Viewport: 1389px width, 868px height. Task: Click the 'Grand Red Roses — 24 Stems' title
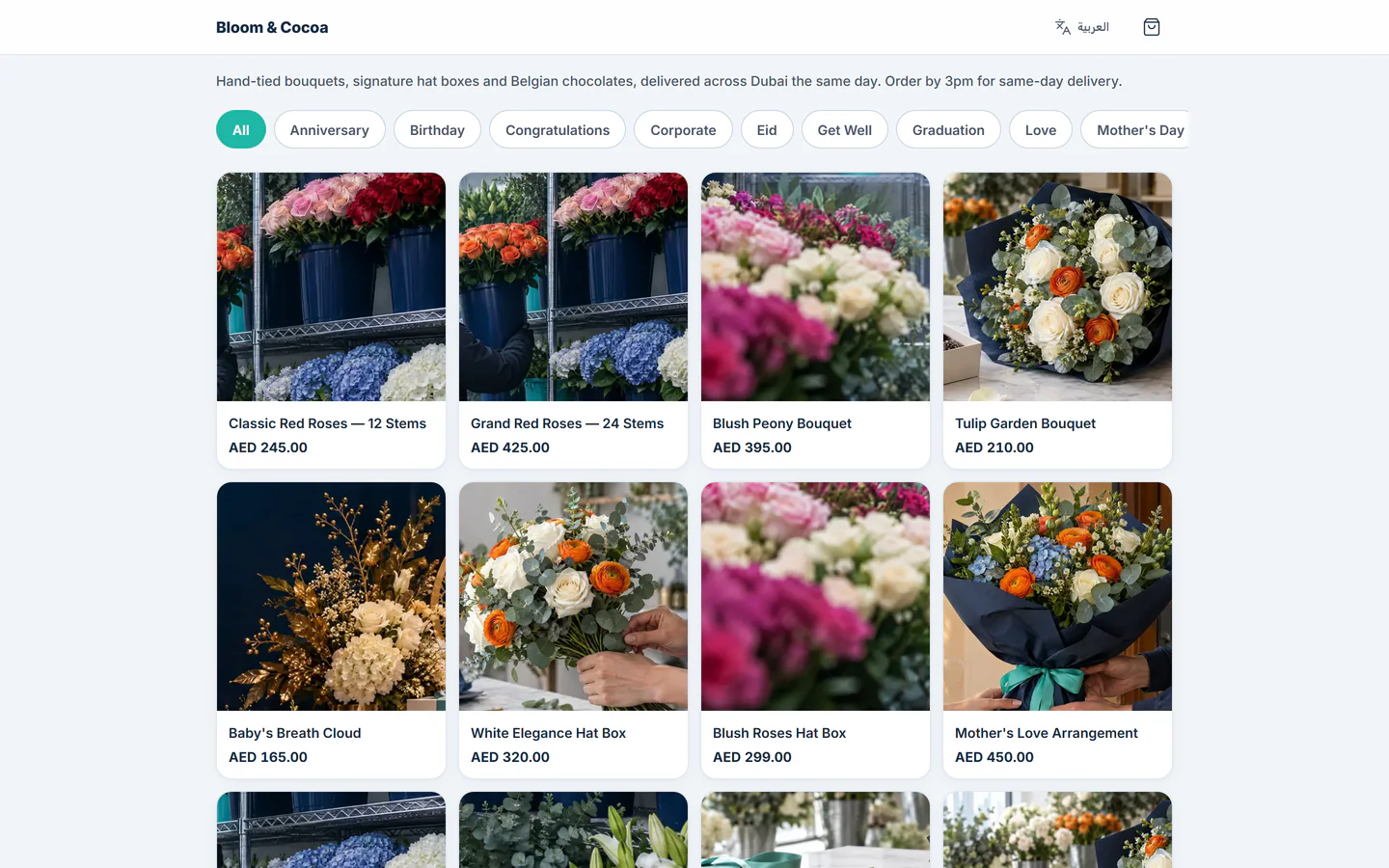(567, 423)
